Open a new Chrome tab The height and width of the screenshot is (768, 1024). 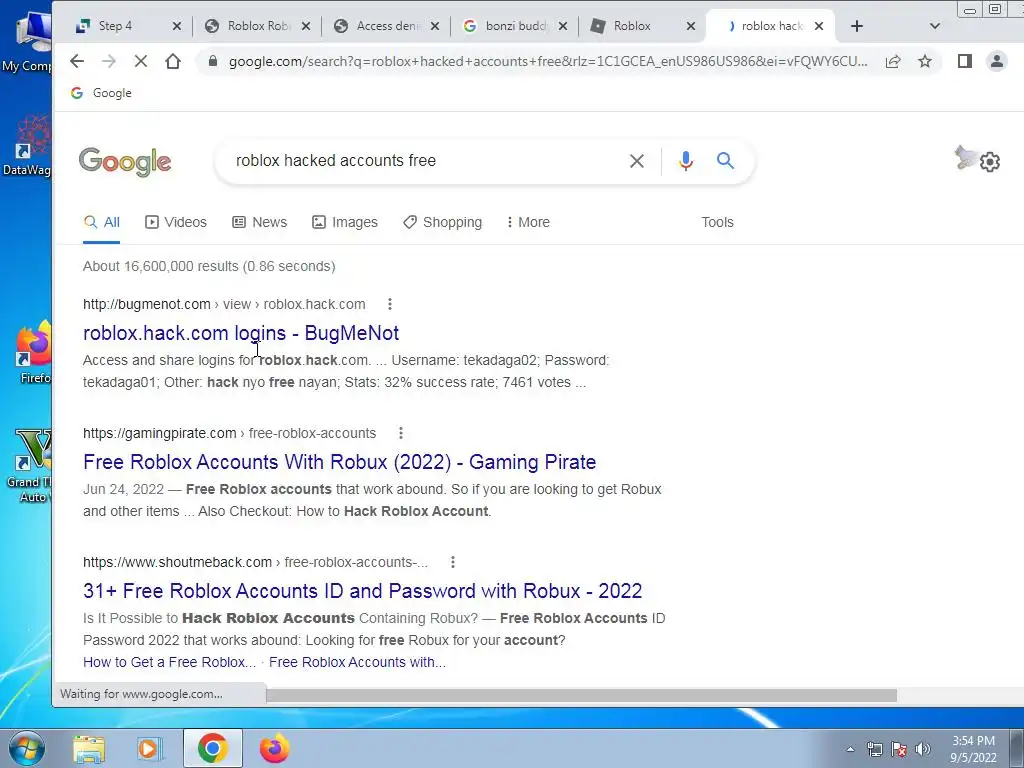pyautogui.click(x=857, y=26)
